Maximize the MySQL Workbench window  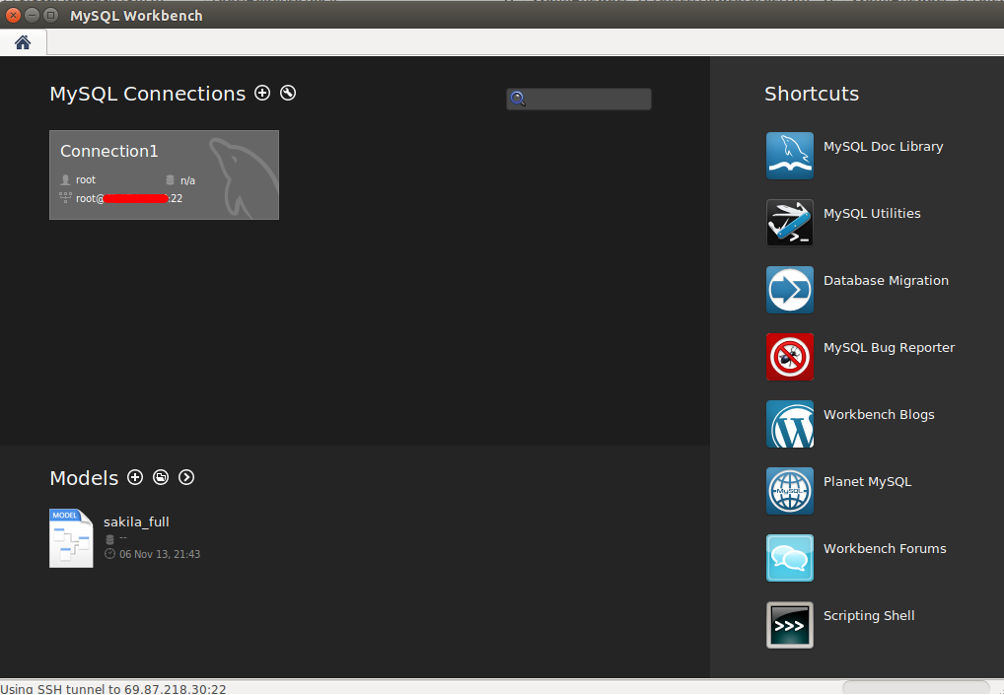51,15
